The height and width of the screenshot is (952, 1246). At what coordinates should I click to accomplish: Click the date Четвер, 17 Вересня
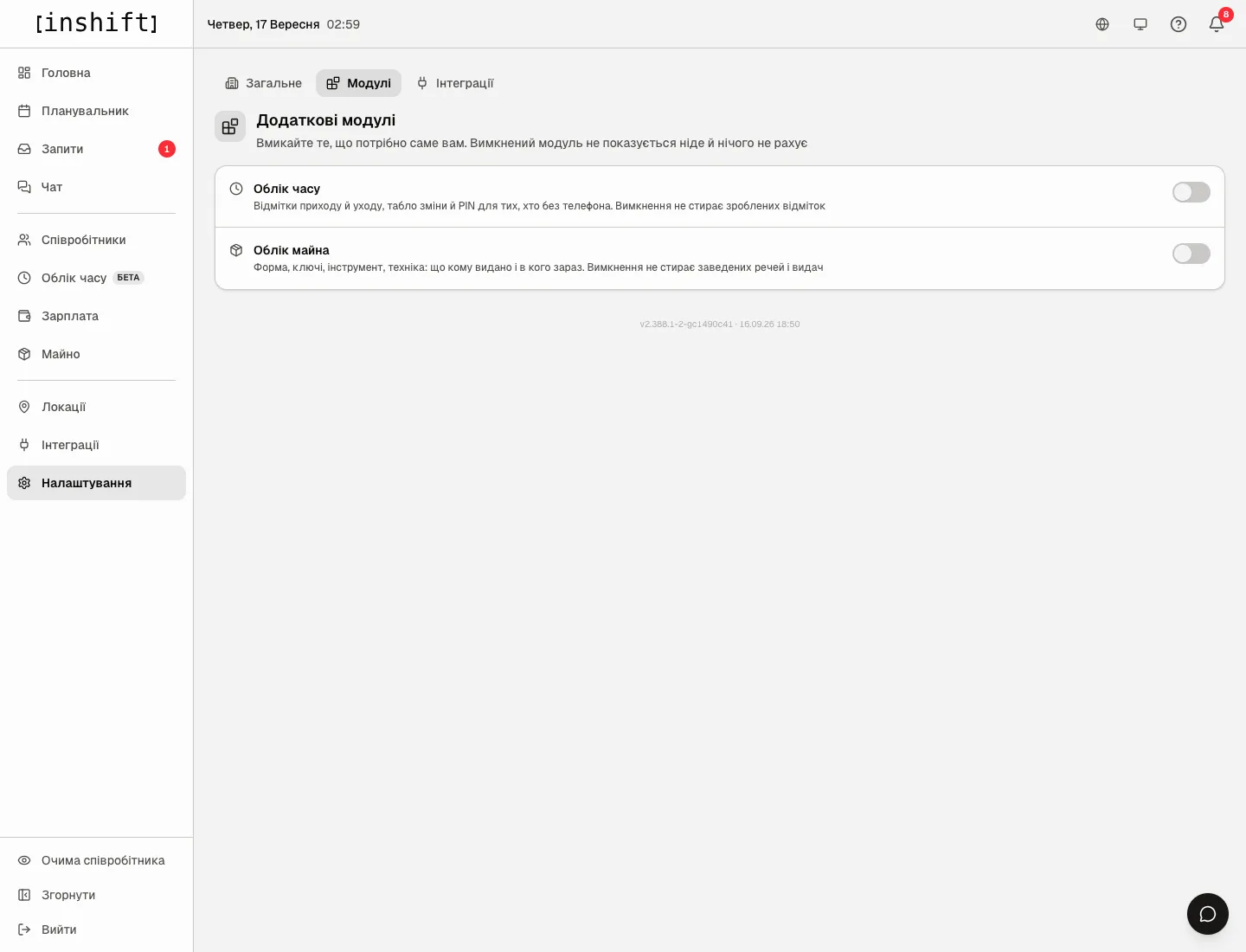coord(263,24)
